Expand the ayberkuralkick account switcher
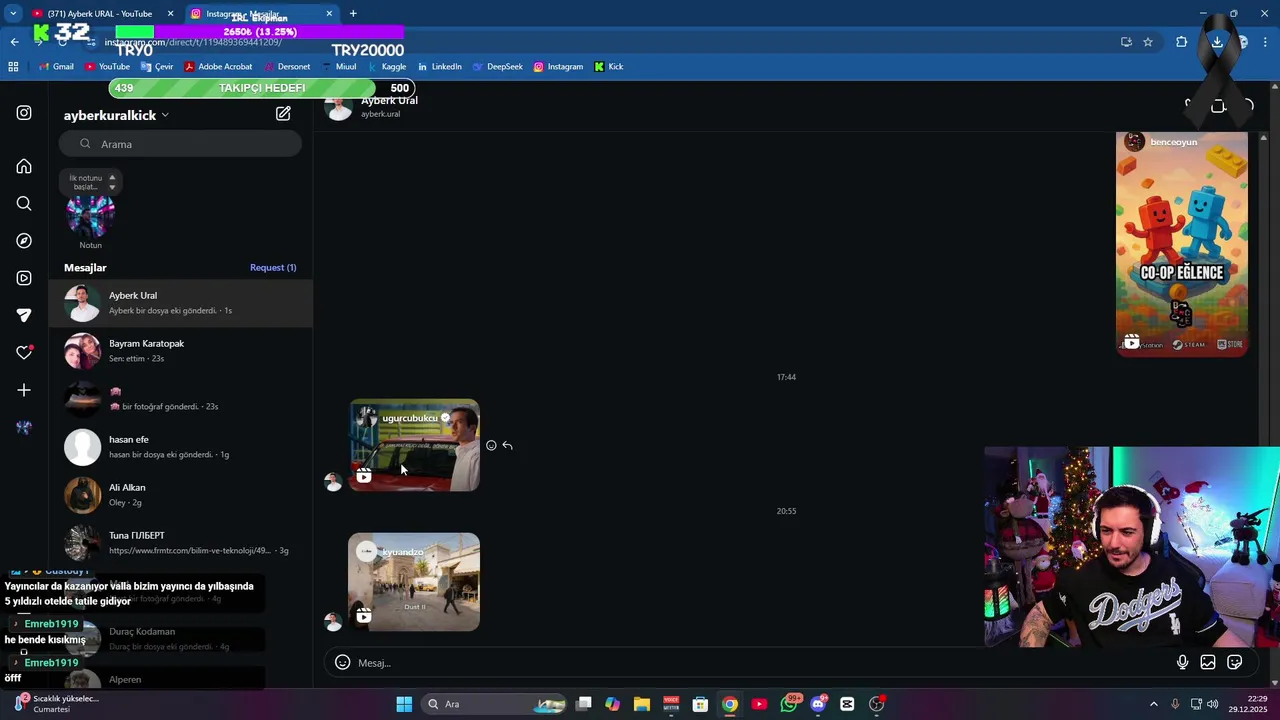The image size is (1280, 720). point(116,115)
